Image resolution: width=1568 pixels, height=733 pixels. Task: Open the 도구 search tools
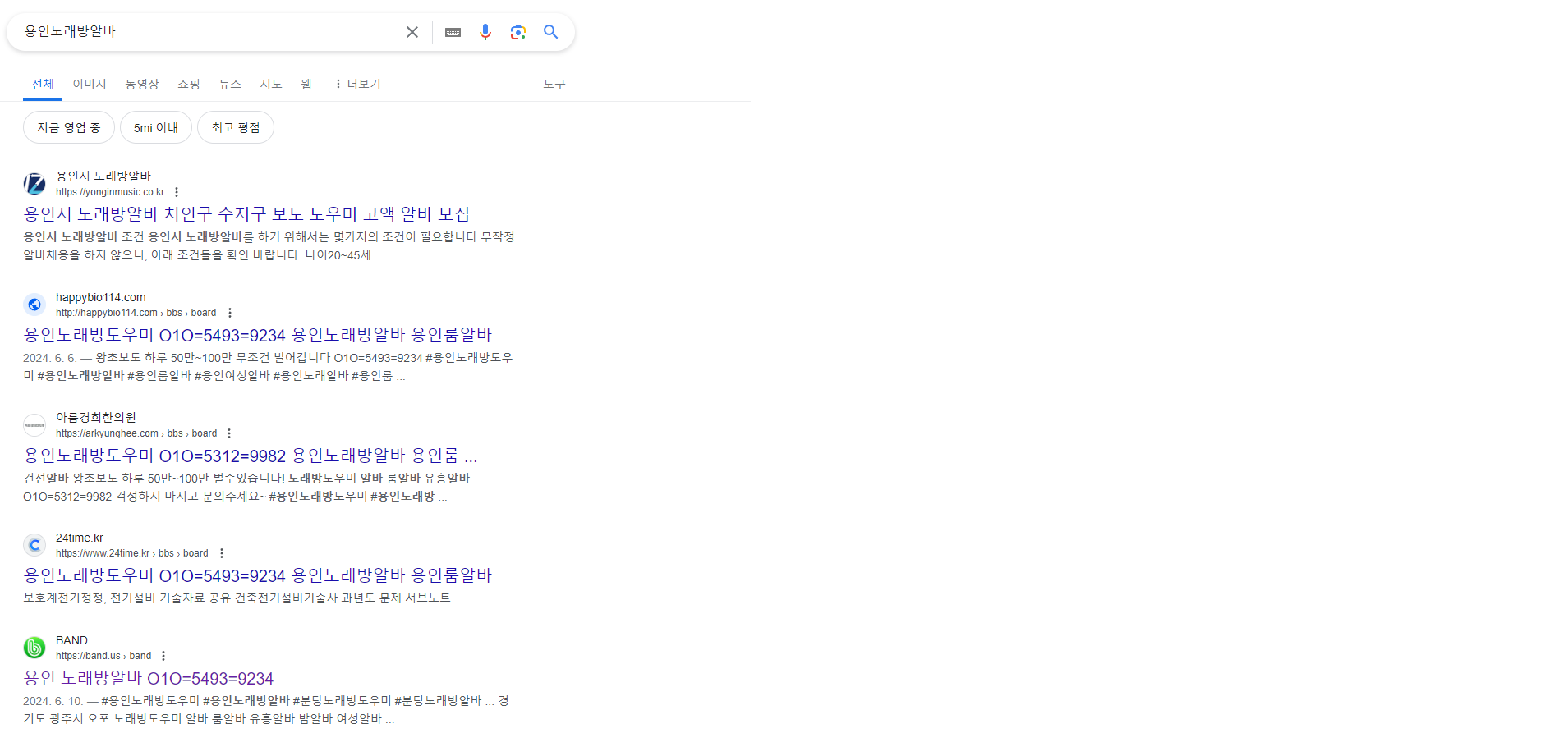coord(554,84)
